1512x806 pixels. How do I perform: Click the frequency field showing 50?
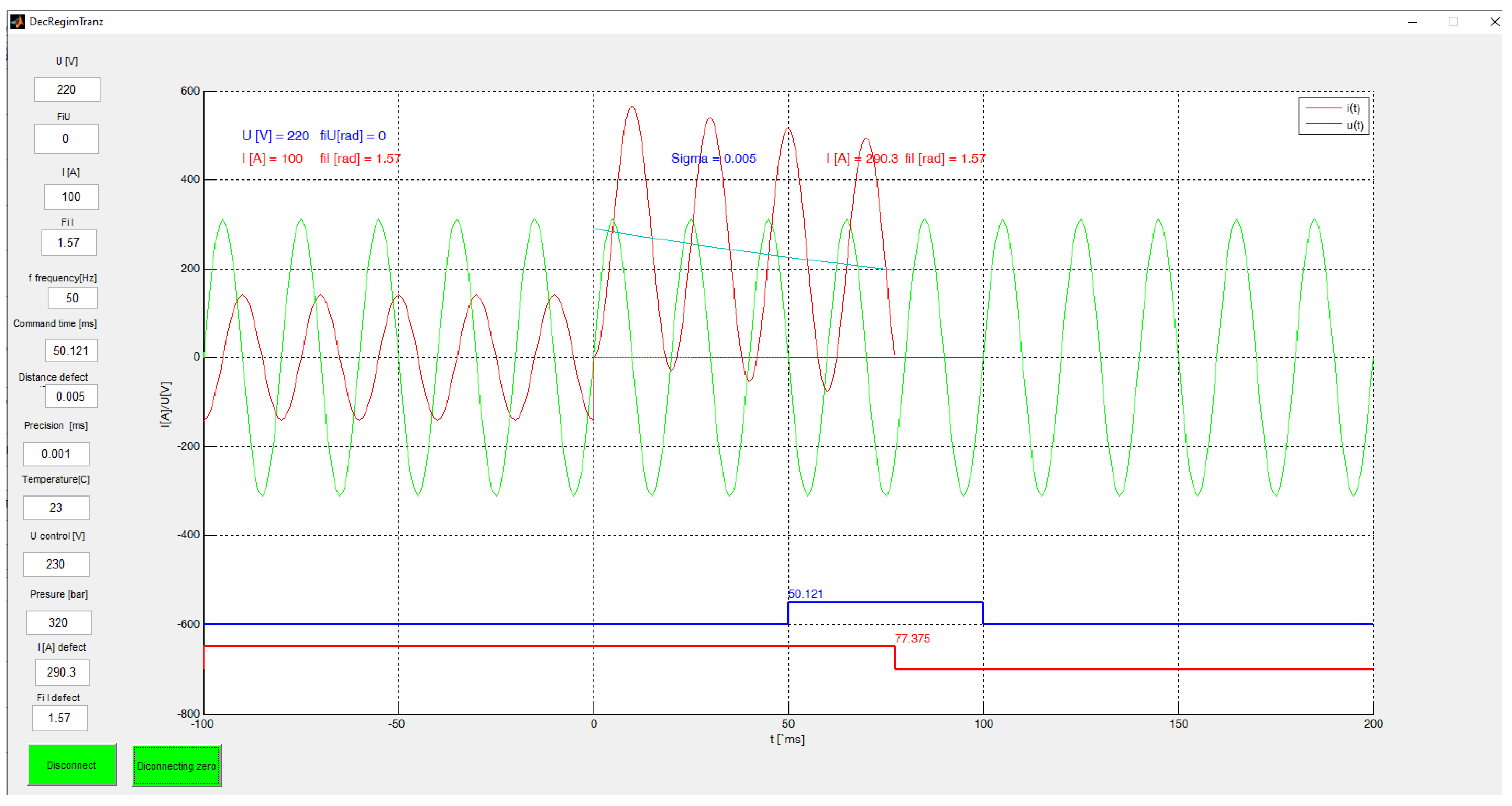(x=72, y=298)
